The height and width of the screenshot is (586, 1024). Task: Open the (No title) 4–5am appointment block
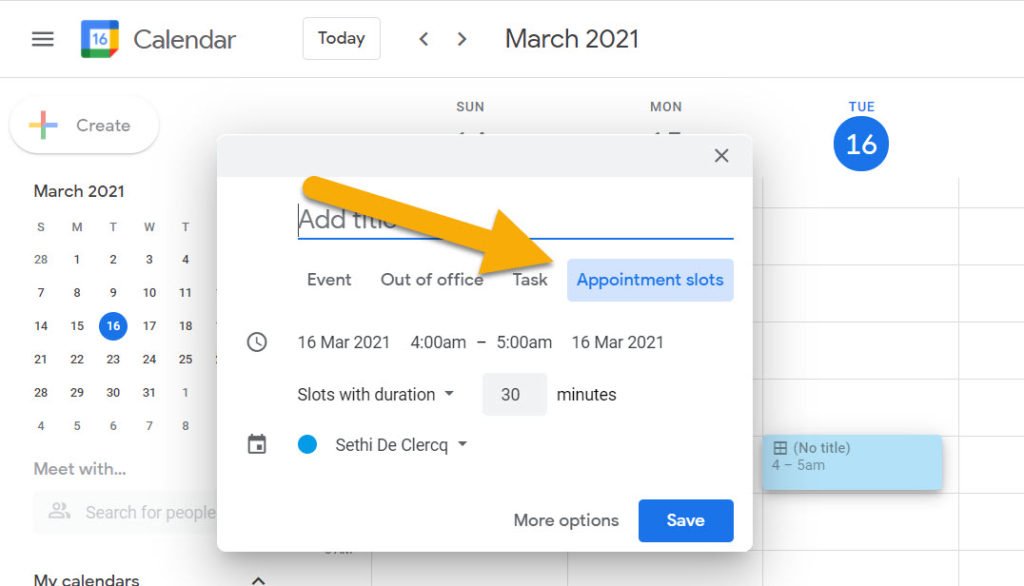coord(852,463)
